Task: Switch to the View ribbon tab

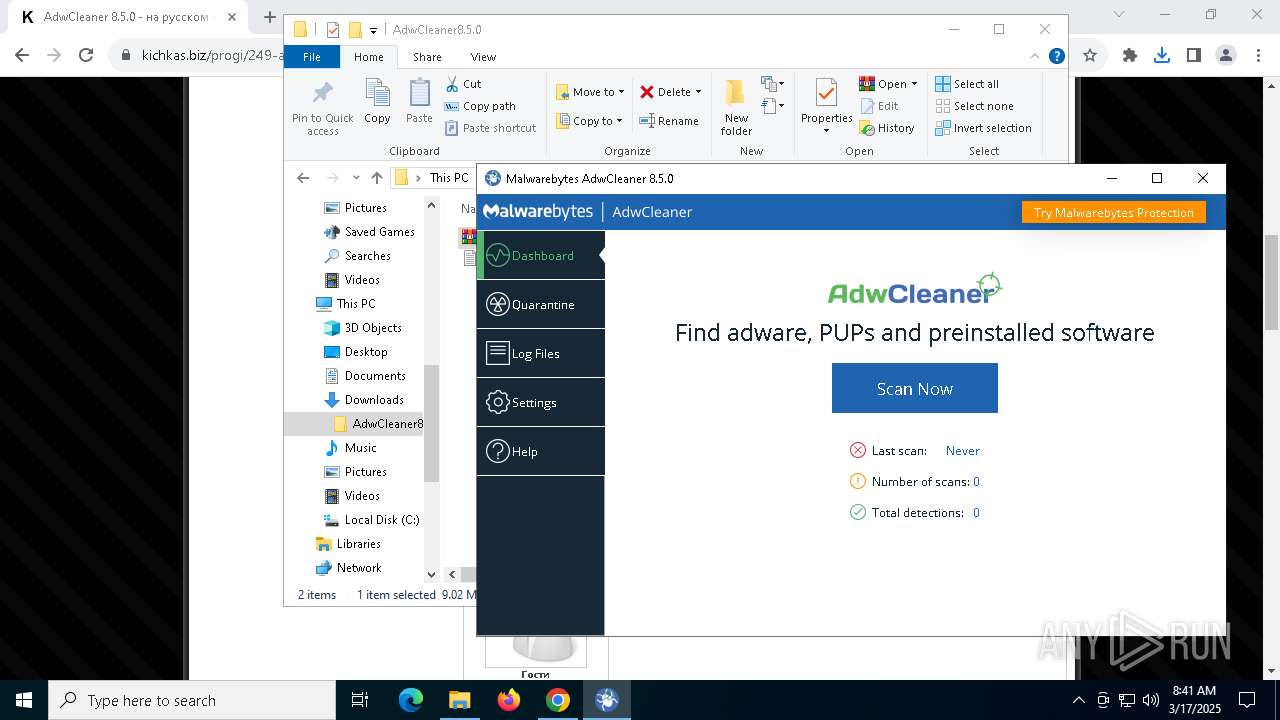Action: [x=483, y=57]
